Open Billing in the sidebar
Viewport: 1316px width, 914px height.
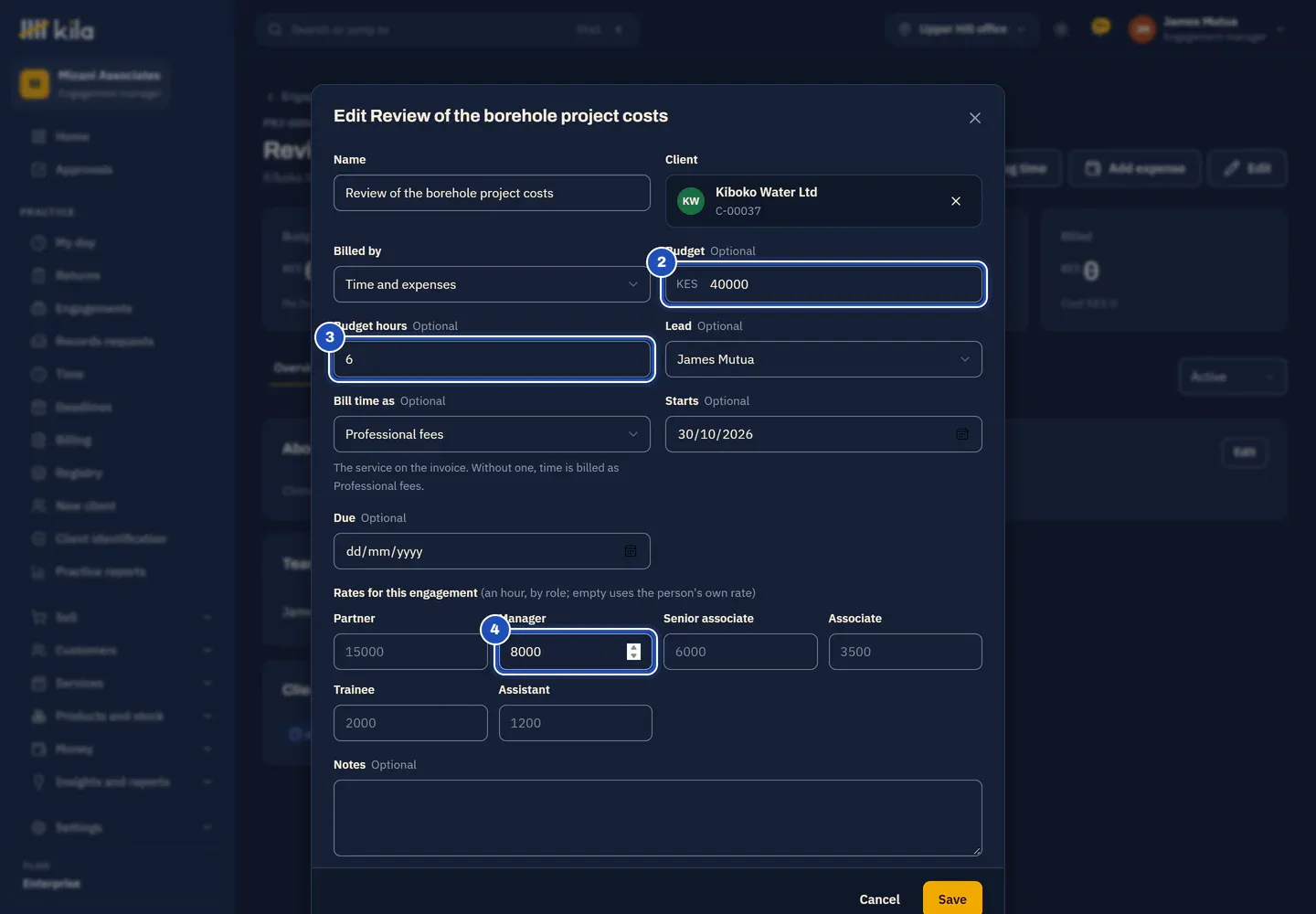click(x=73, y=440)
